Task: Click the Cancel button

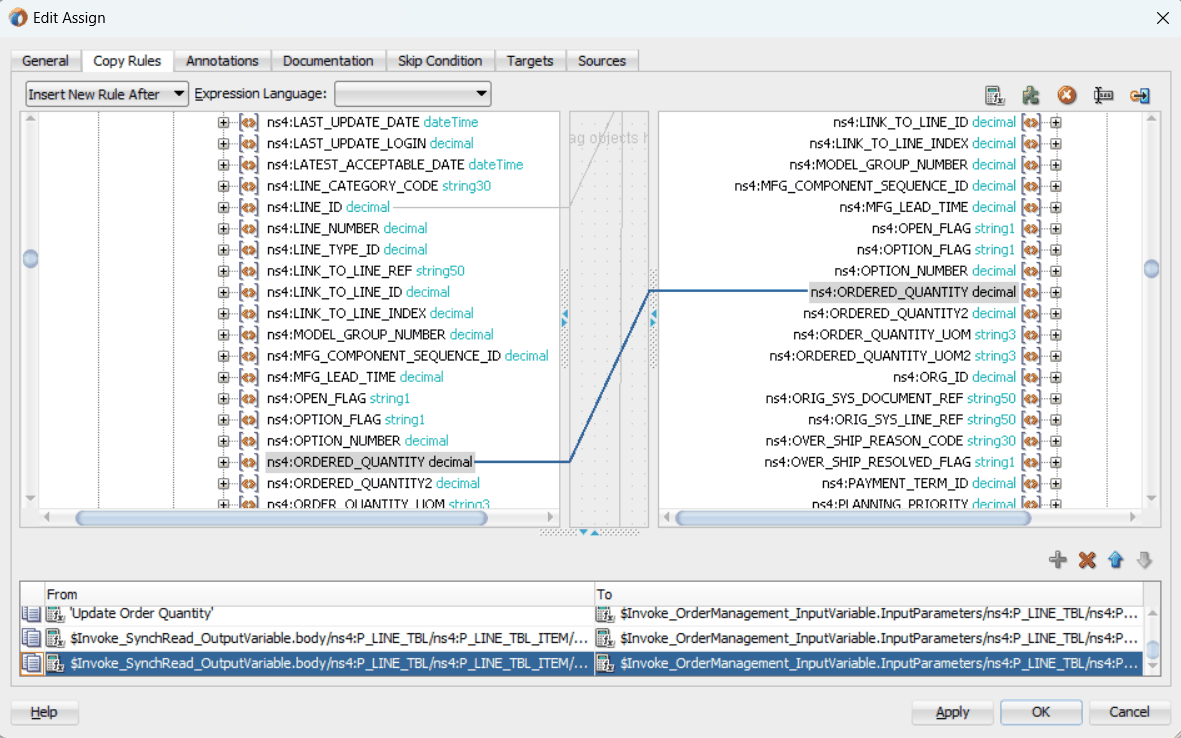Action: (1129, 712)
